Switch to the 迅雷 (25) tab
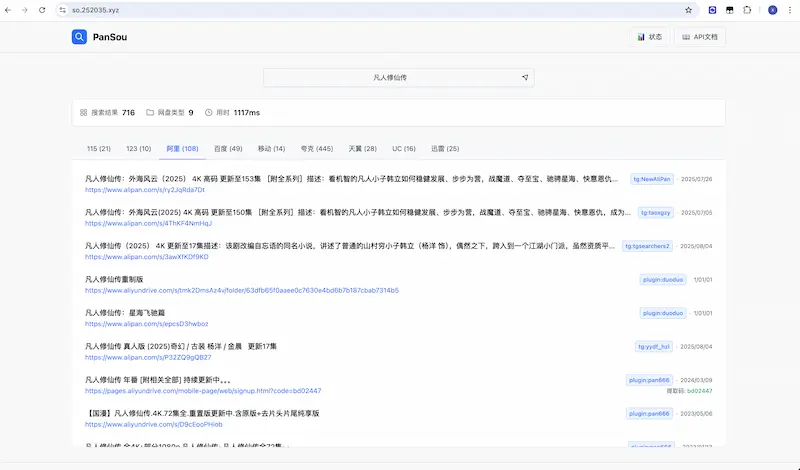Screen dimensions: 800x470 (445, 149)
